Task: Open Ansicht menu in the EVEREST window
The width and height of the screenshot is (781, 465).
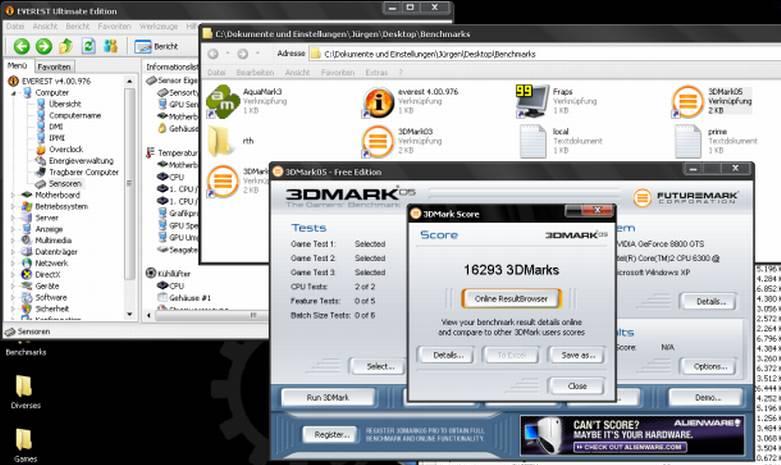Action: [45, 26]
